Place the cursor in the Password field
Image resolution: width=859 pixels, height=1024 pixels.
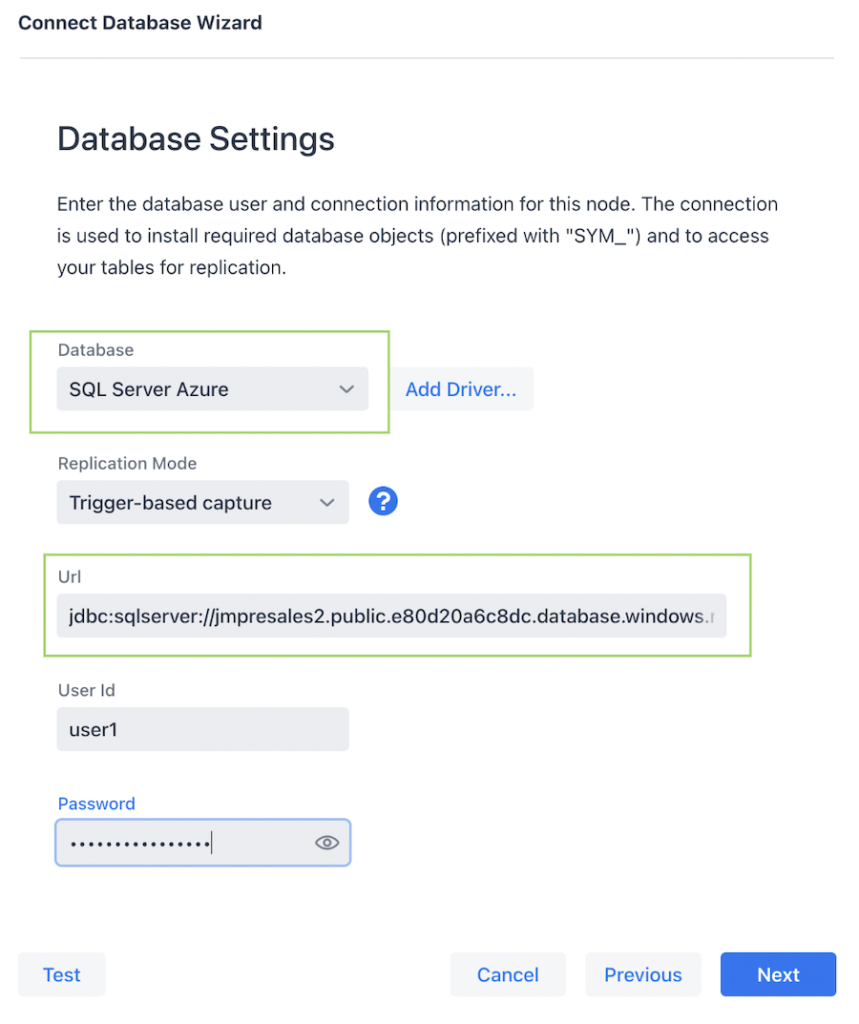point(180,842)
